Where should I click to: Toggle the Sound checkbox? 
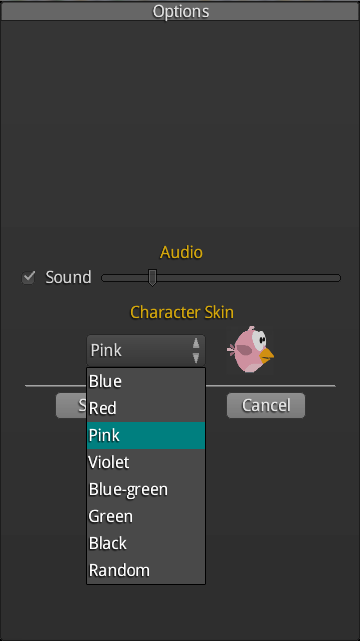[x=28, y=278]
